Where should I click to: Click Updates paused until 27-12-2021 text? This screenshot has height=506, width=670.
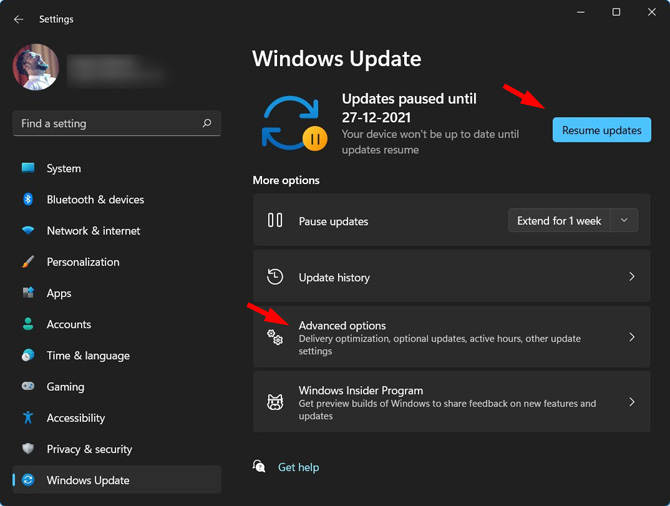pos(409,108)
